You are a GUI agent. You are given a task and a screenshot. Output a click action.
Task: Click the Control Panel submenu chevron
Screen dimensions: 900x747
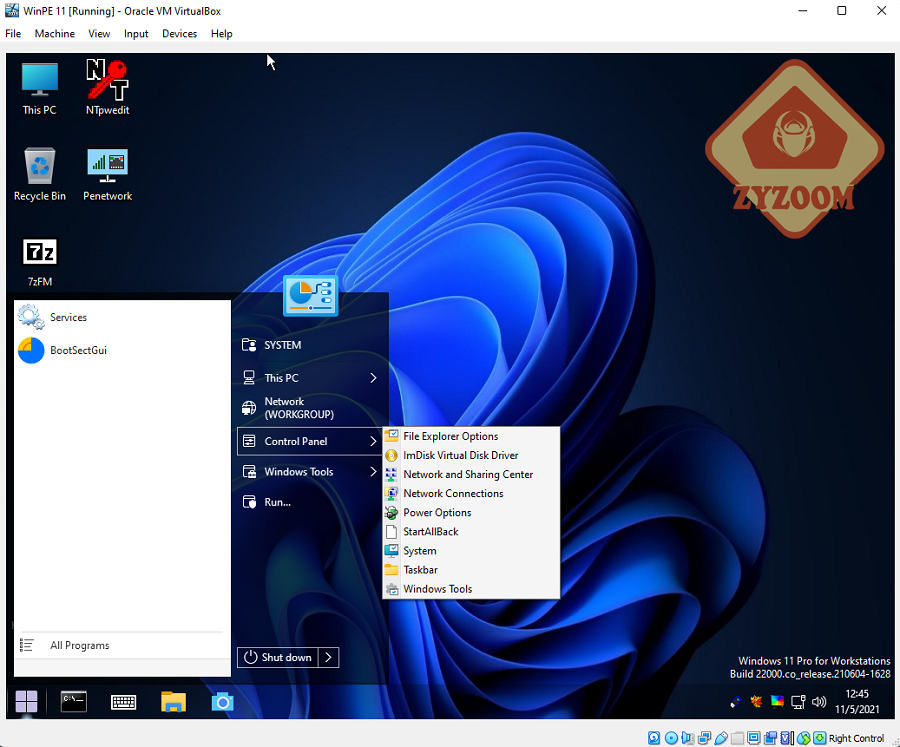(x=373, y=441)
